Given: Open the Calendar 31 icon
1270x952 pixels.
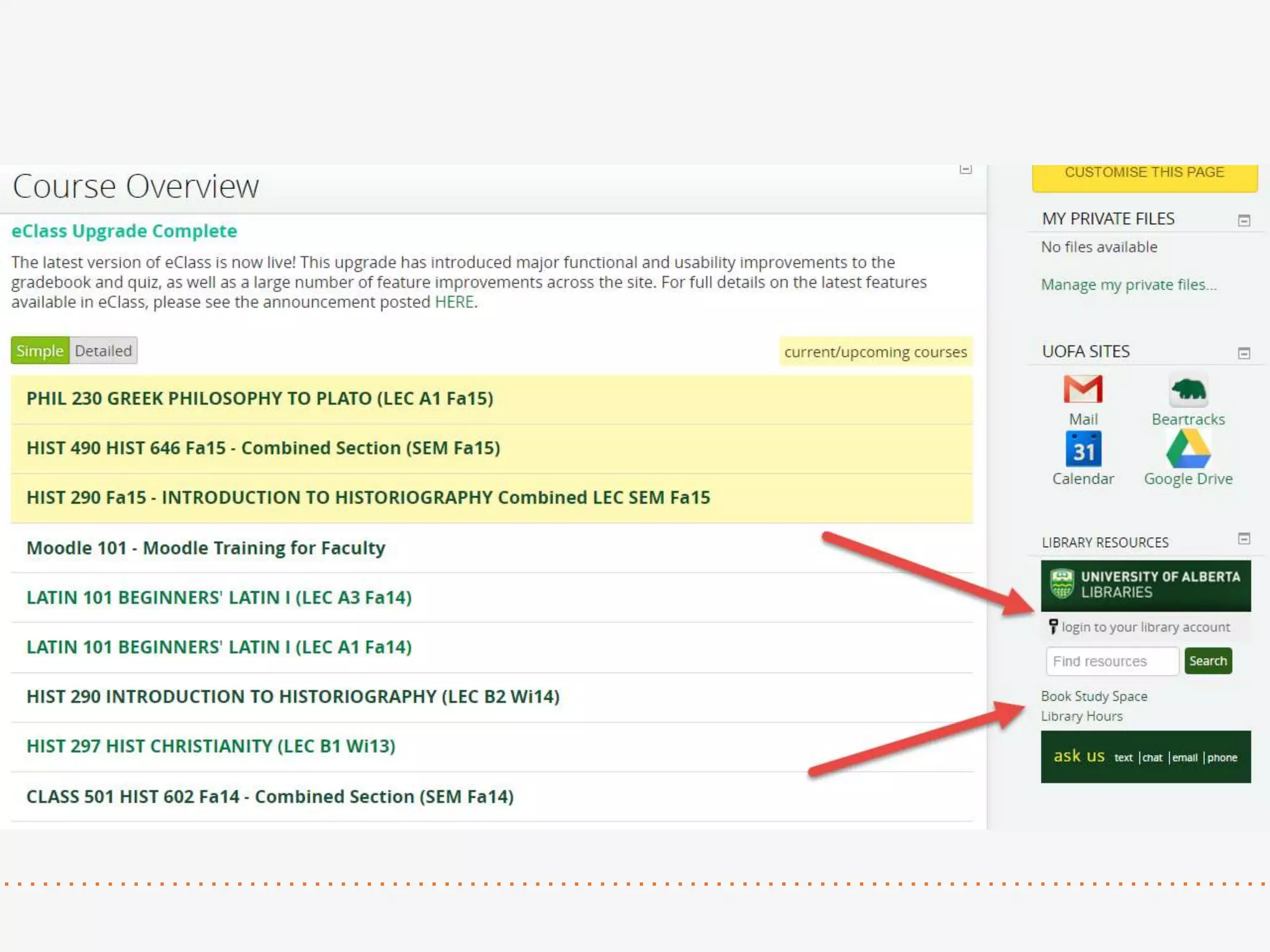Looking at the screenshot, I should [1083, 449].
